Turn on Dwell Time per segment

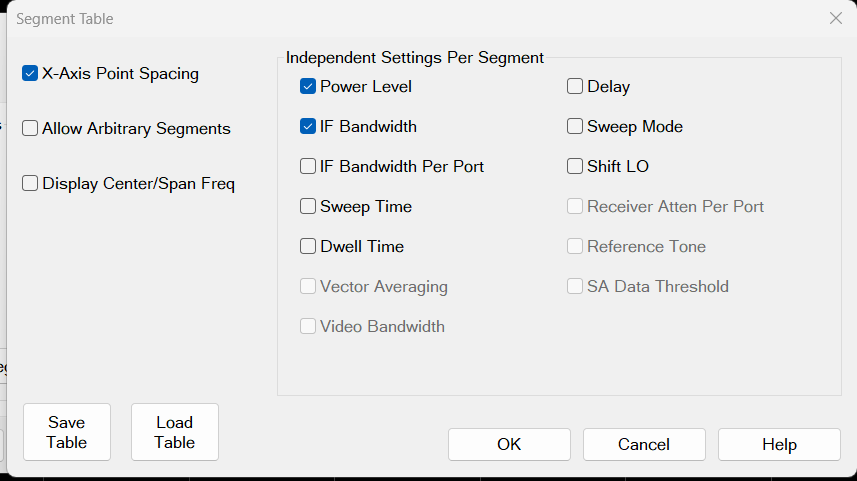click(308, 247)
